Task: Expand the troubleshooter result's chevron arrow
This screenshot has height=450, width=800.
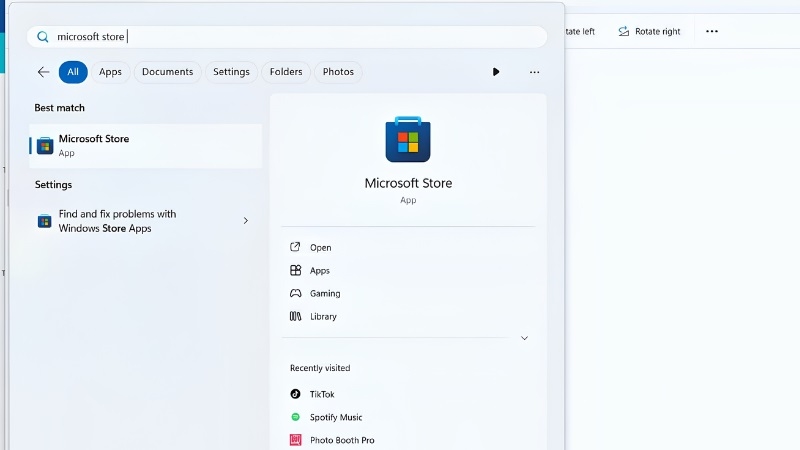Action: click(x=245, y=221)
